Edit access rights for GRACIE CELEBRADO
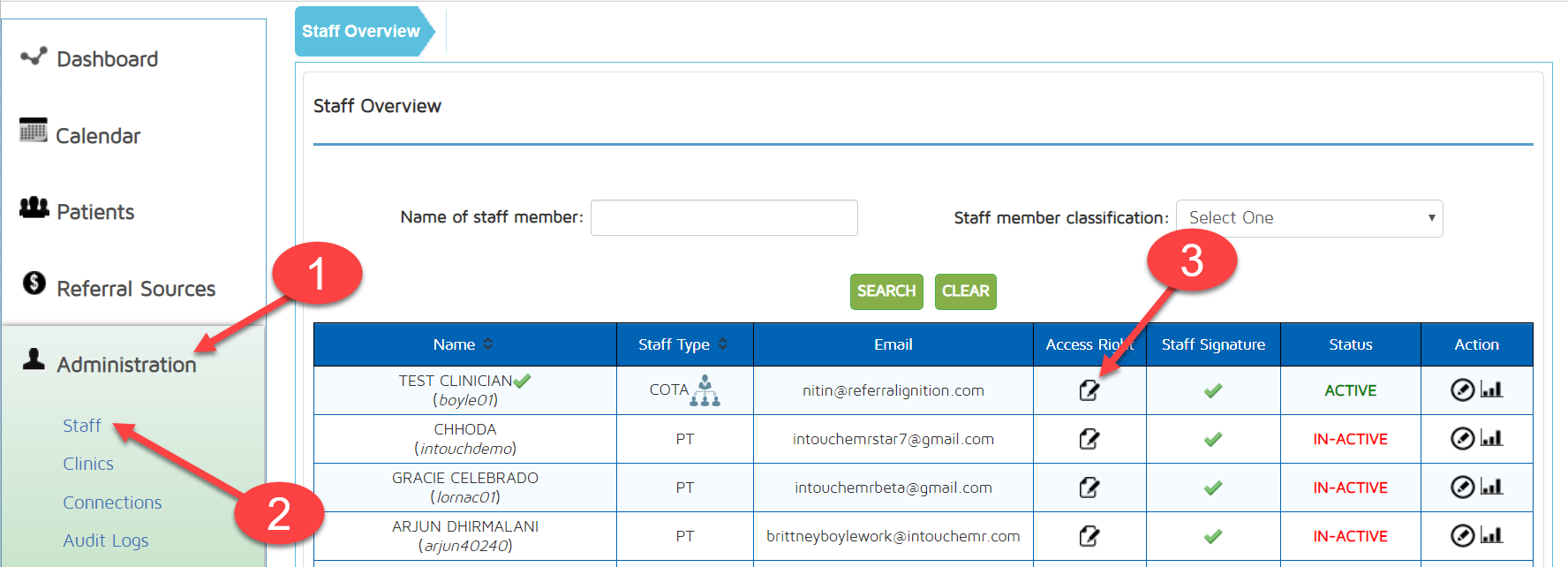This screenshot has width=1568, height=567. [1089, 488]
